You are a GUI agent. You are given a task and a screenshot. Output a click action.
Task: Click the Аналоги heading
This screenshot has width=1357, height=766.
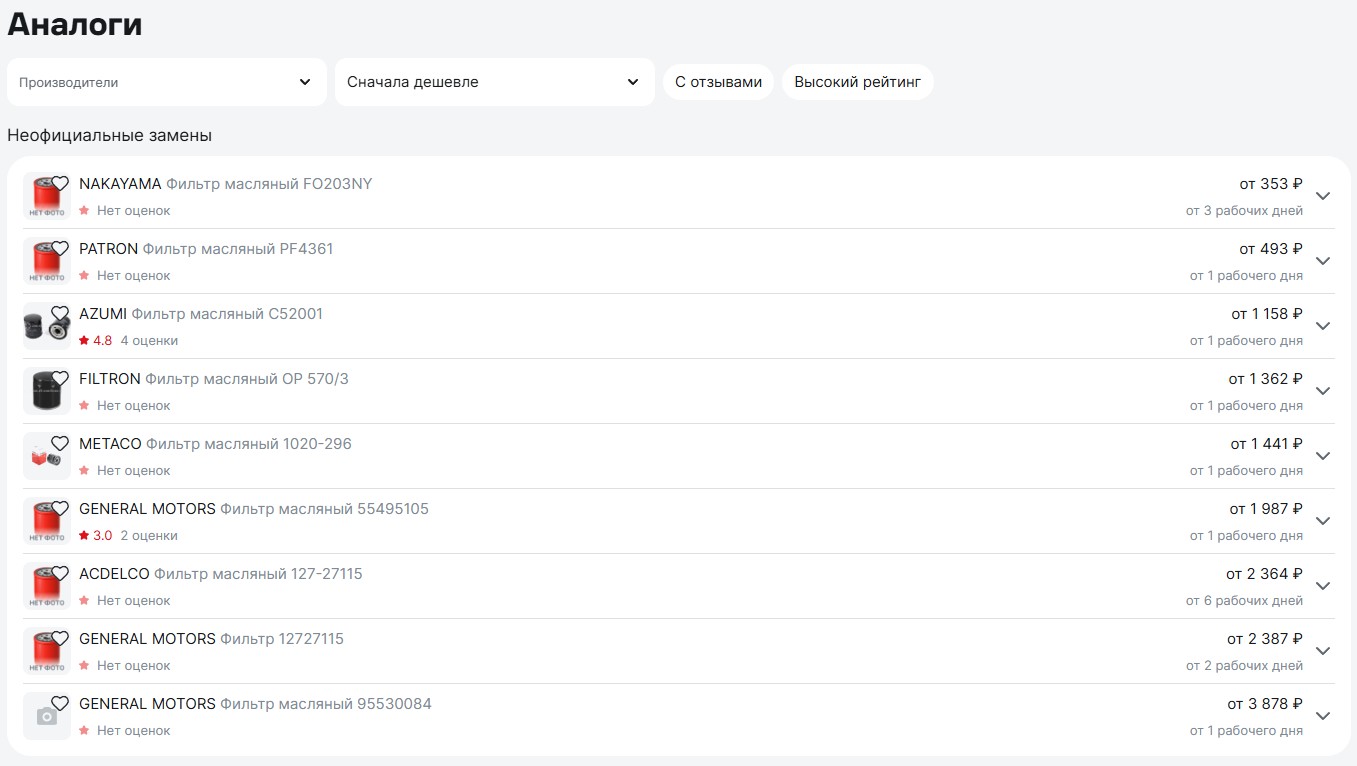click(x=75, y=25)
